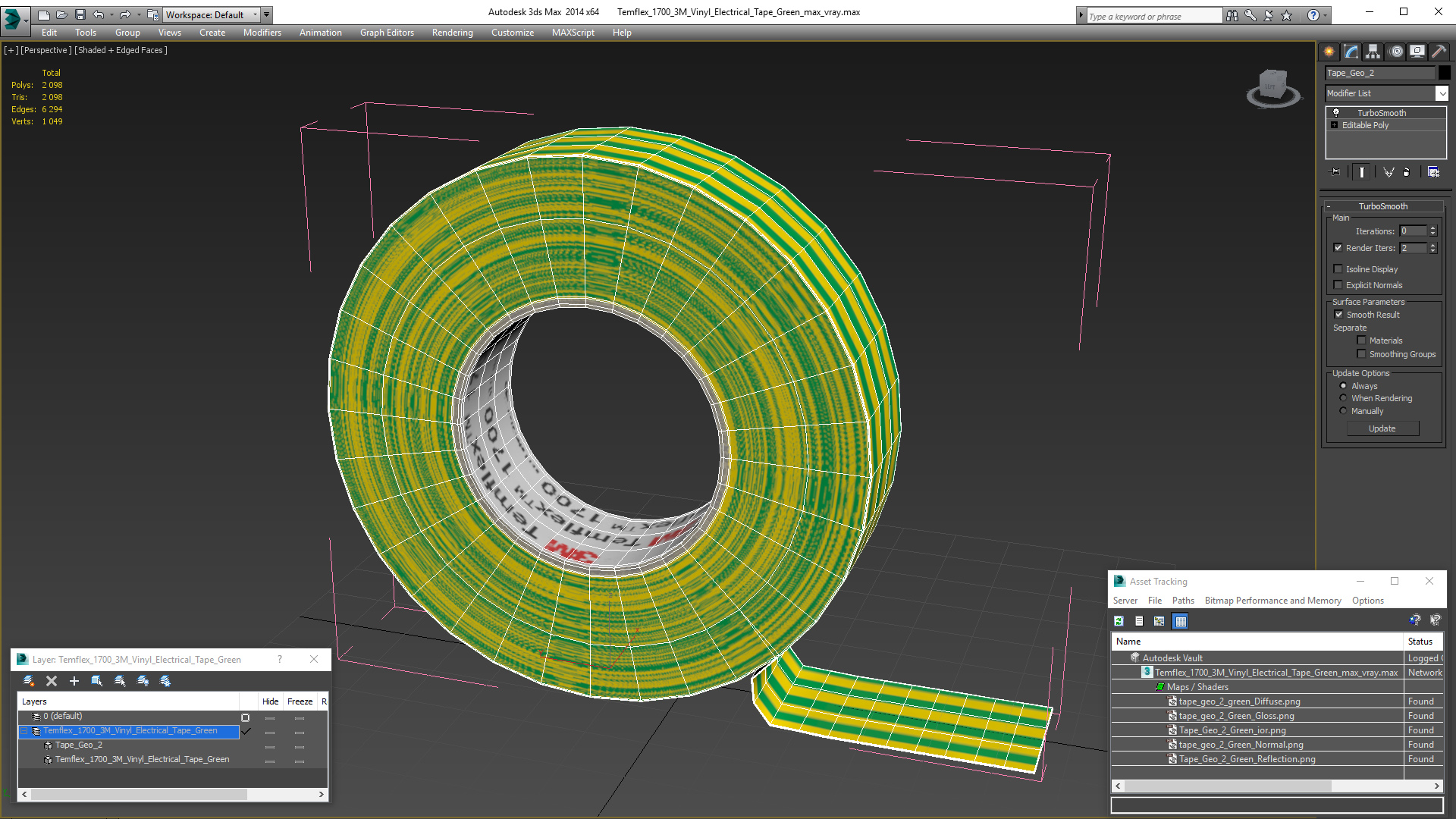
Task: Open the Modifier List dropdown
Action: [1442, 93]
